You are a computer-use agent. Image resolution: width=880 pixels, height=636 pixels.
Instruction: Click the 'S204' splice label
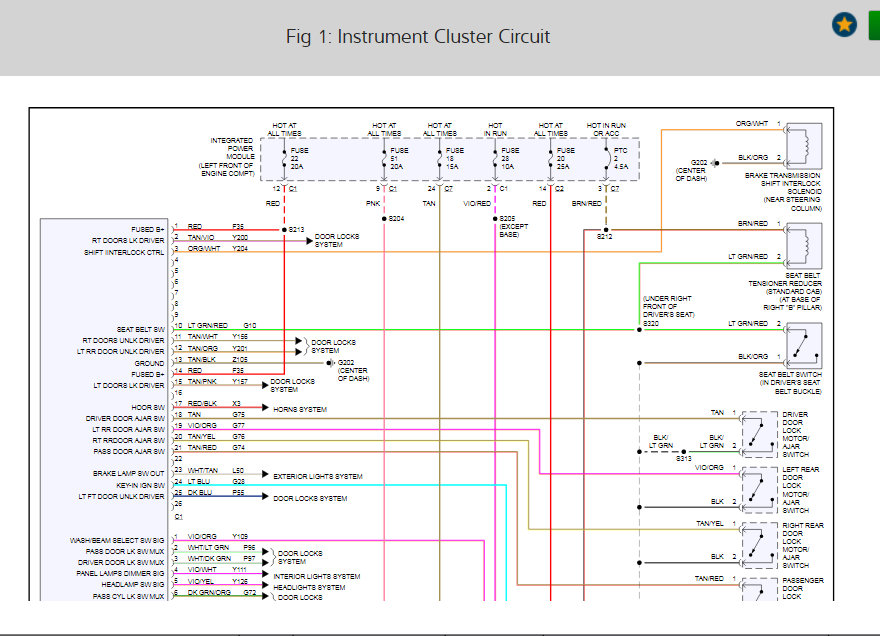tap(396, 218)
